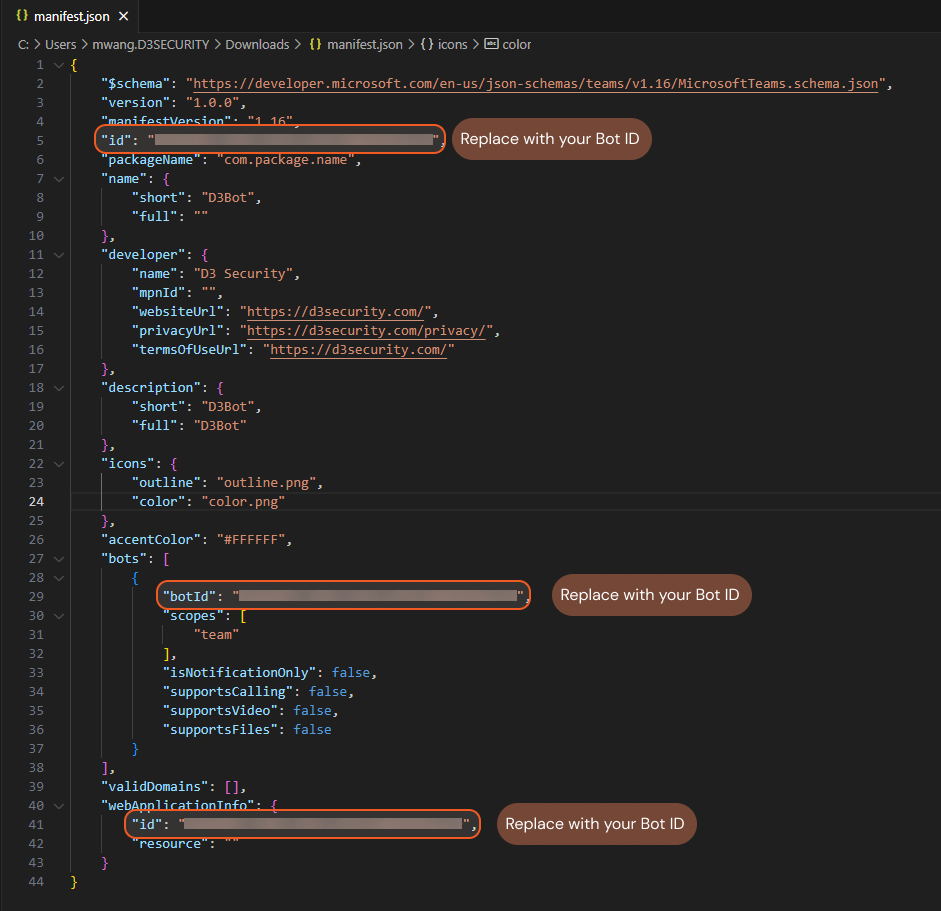Click the color string icon in breadcrumb
Screen dimensions: 941x911
pos(492,44)
